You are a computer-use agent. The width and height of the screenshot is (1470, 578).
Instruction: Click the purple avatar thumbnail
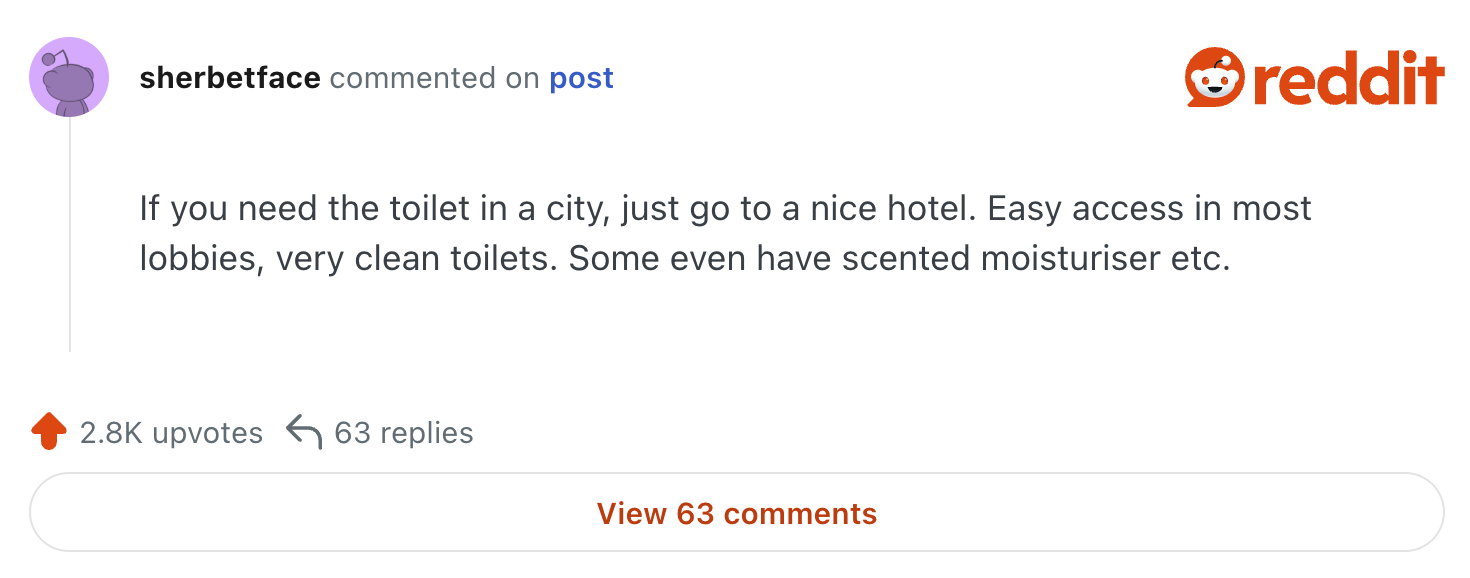pos(68,77)
